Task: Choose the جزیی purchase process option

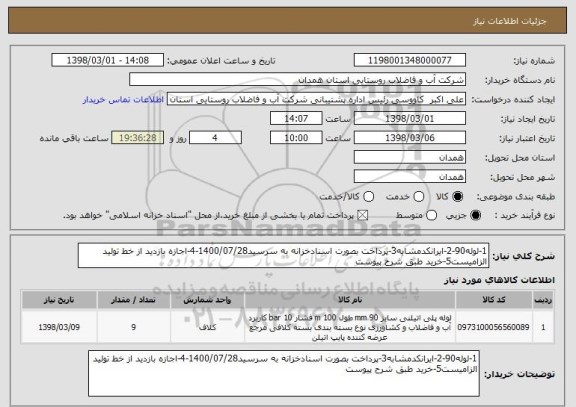Action: pos(475,216)
